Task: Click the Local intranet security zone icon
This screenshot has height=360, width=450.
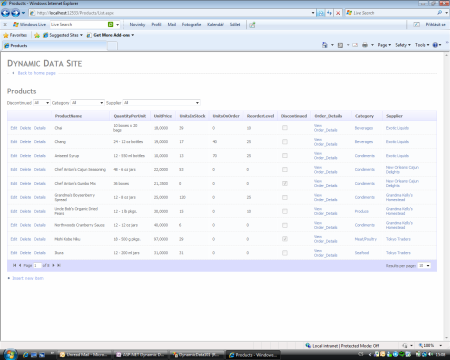Action: (308, 346)
